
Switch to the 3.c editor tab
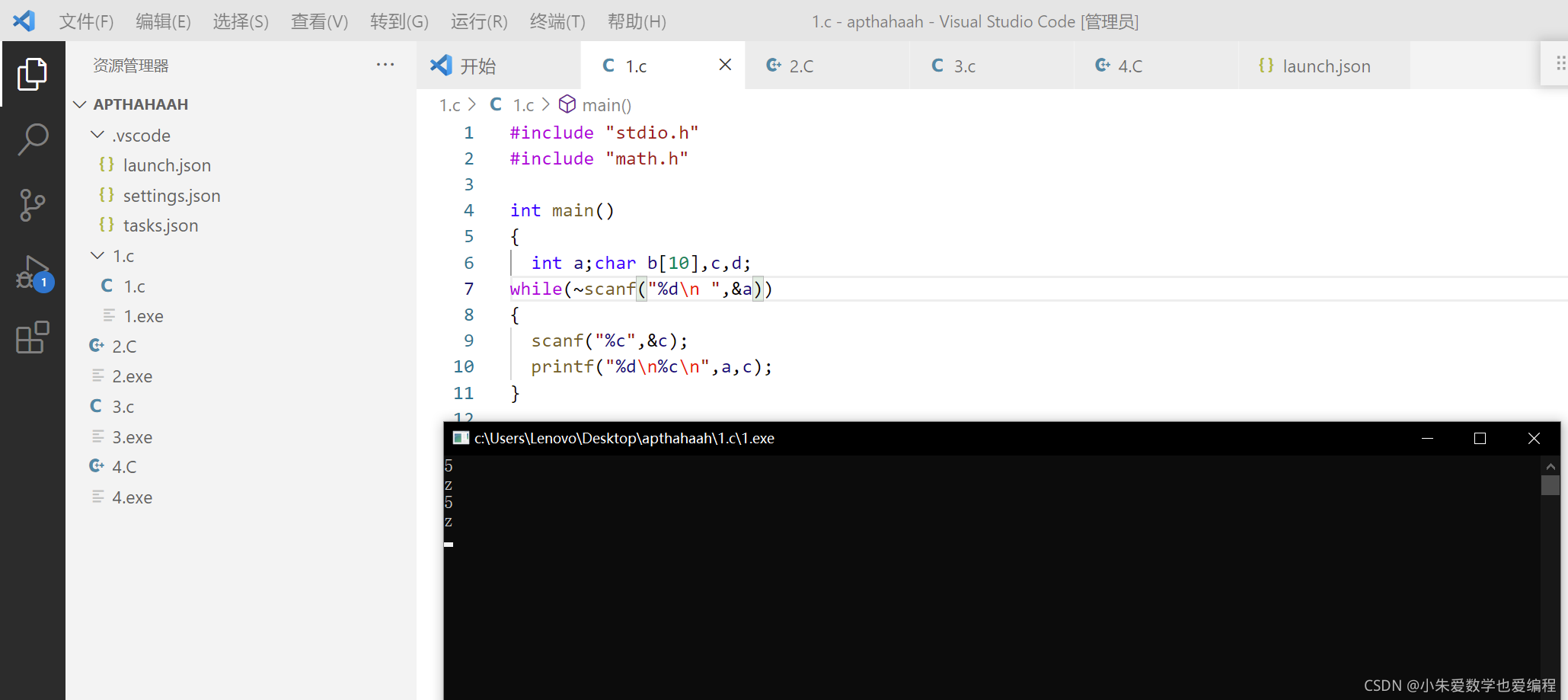click(x=992, y=66)
